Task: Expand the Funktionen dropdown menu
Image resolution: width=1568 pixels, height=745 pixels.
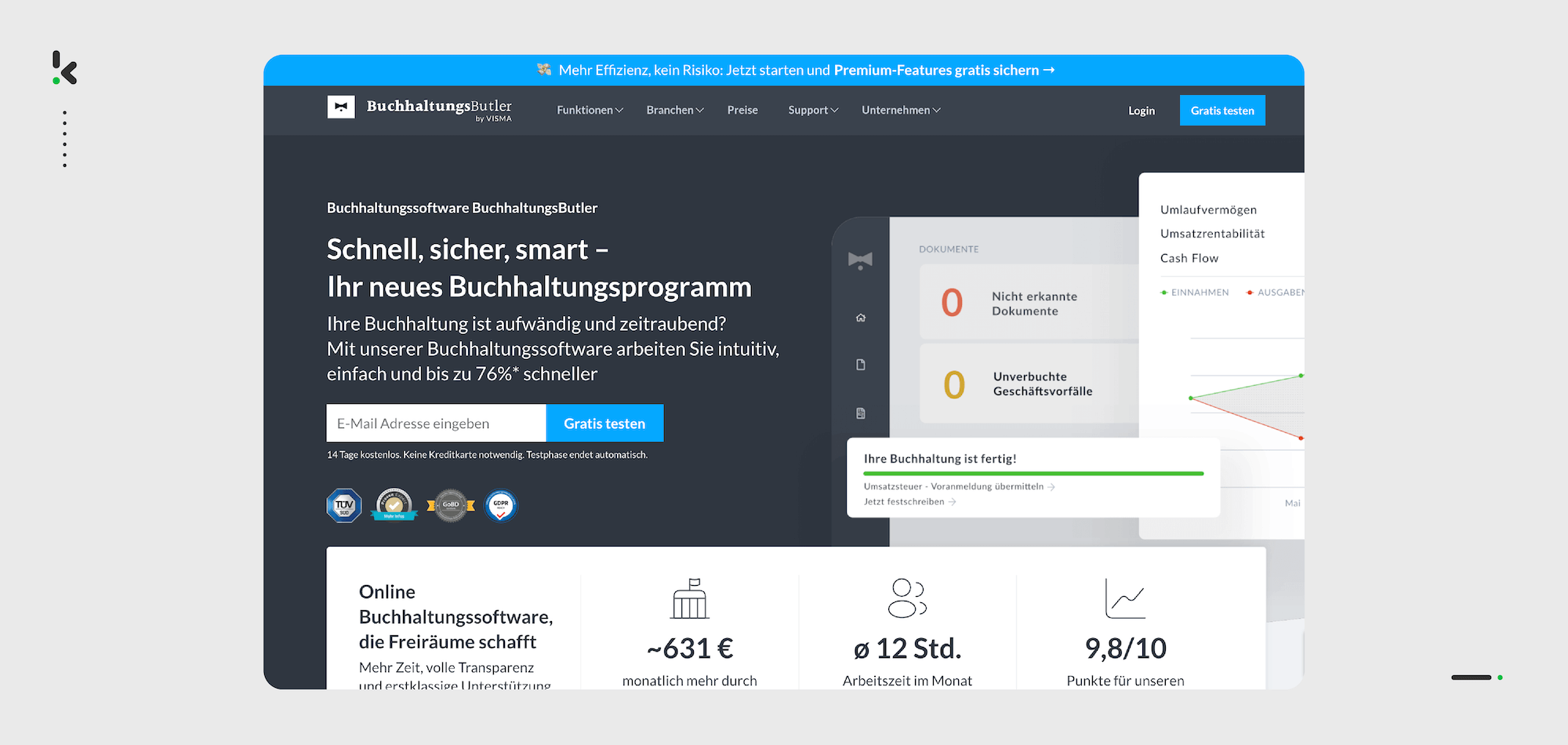Action: tap(590, 111)
